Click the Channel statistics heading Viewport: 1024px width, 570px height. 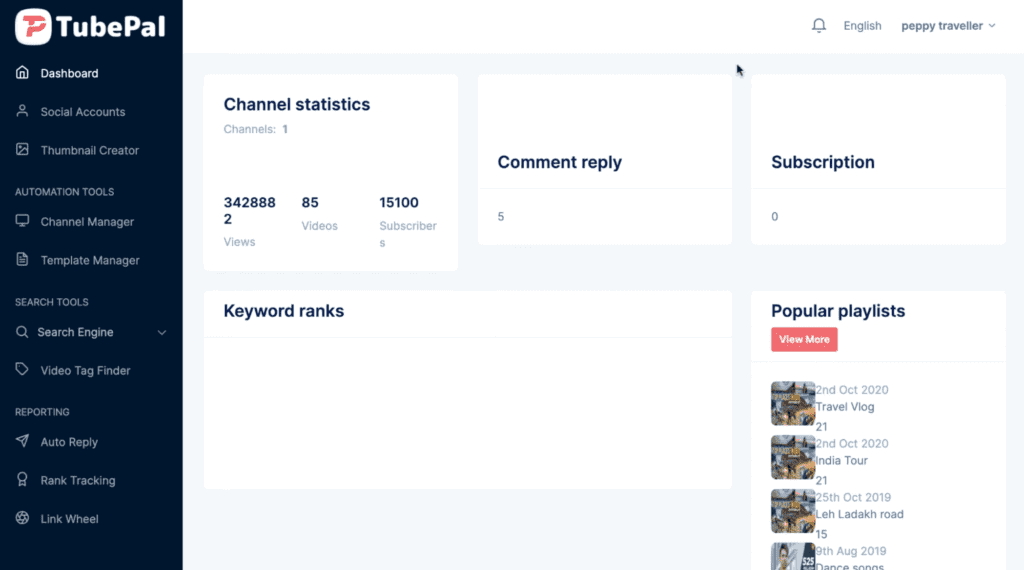[296, 104]
